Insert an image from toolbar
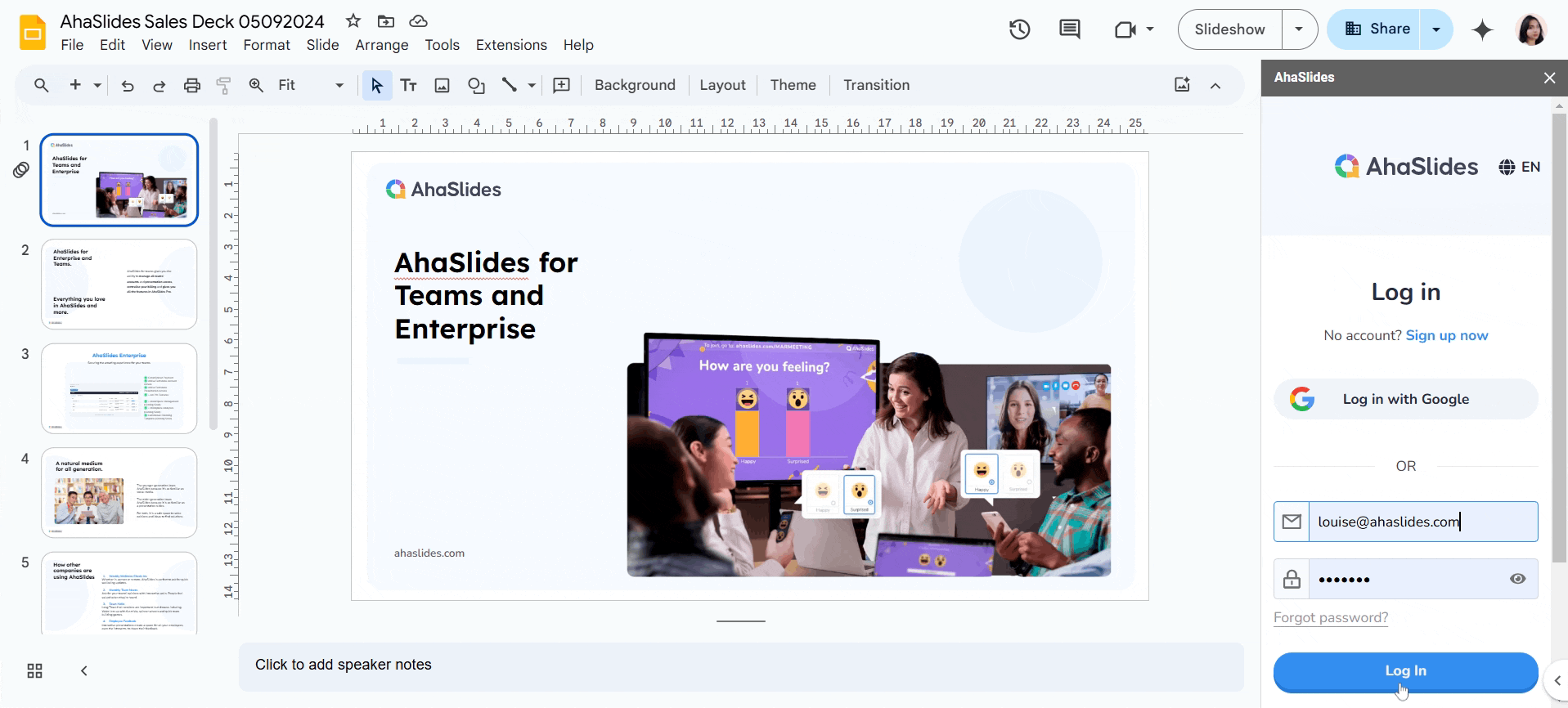The width and height of the screenshot is (1568, 708). point(443,85)
